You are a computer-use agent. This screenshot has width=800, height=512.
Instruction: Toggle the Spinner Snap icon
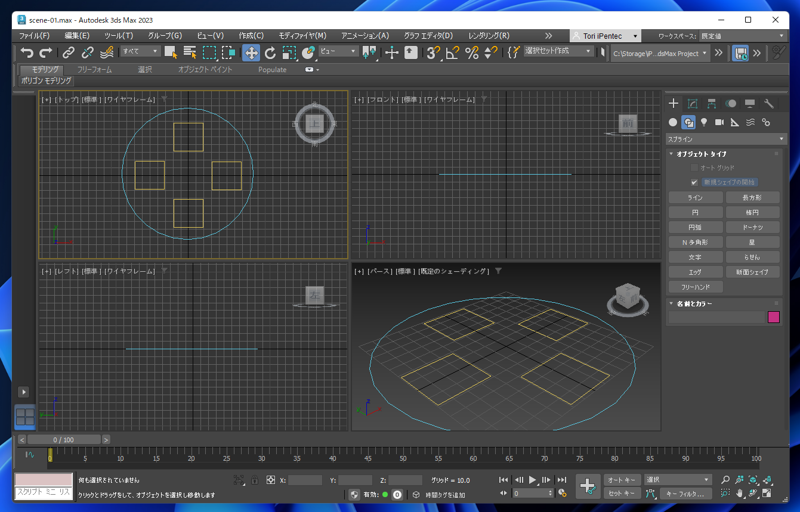point(491,53)
